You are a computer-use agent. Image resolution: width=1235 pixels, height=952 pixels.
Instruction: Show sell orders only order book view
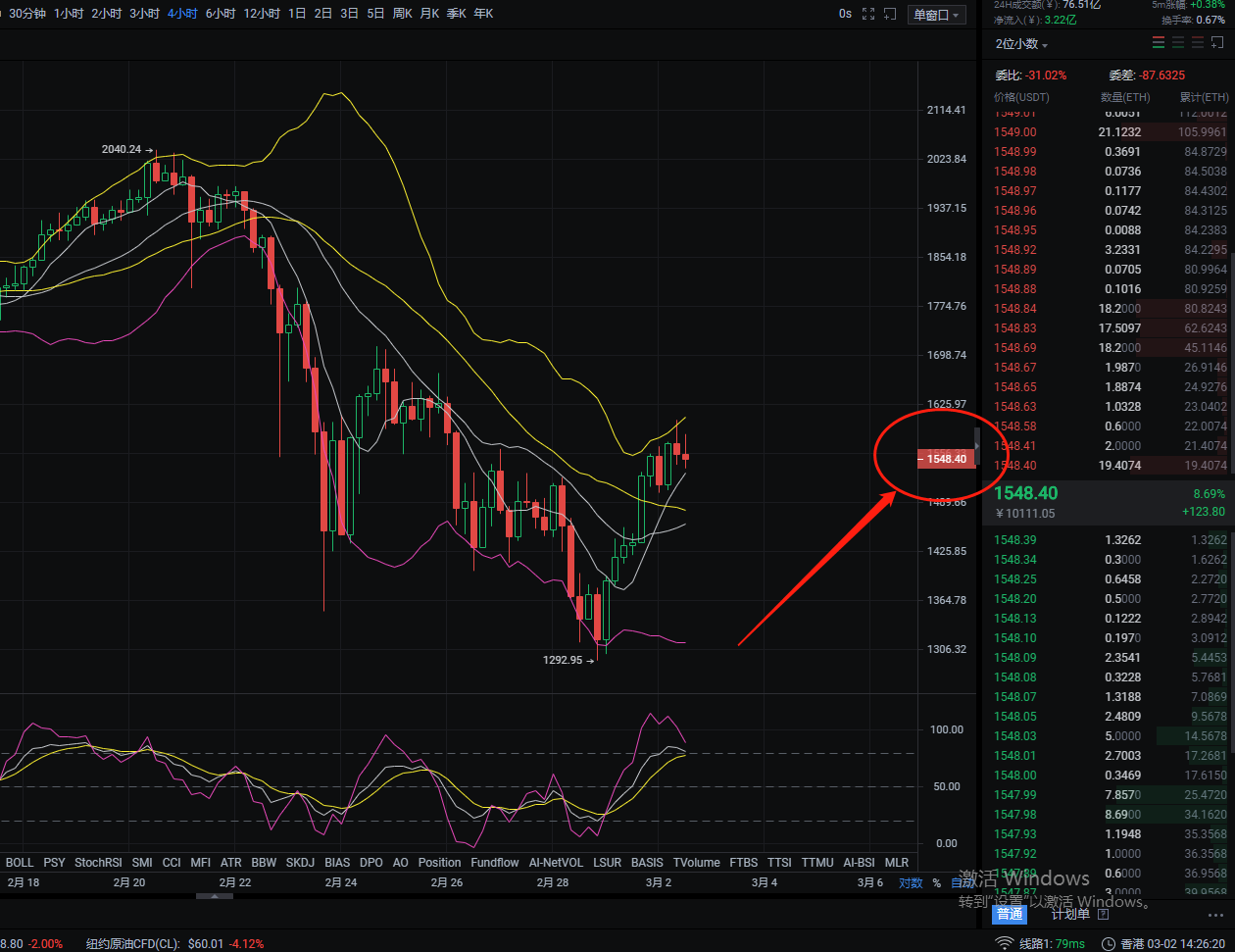[1198, 43]
